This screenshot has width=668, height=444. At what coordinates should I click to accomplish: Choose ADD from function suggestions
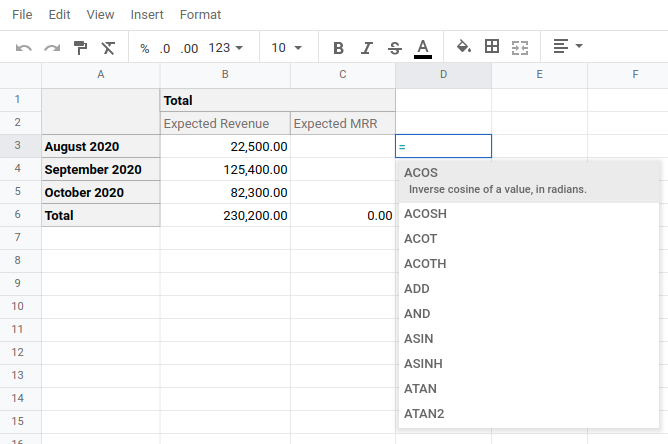coord(529,289)
